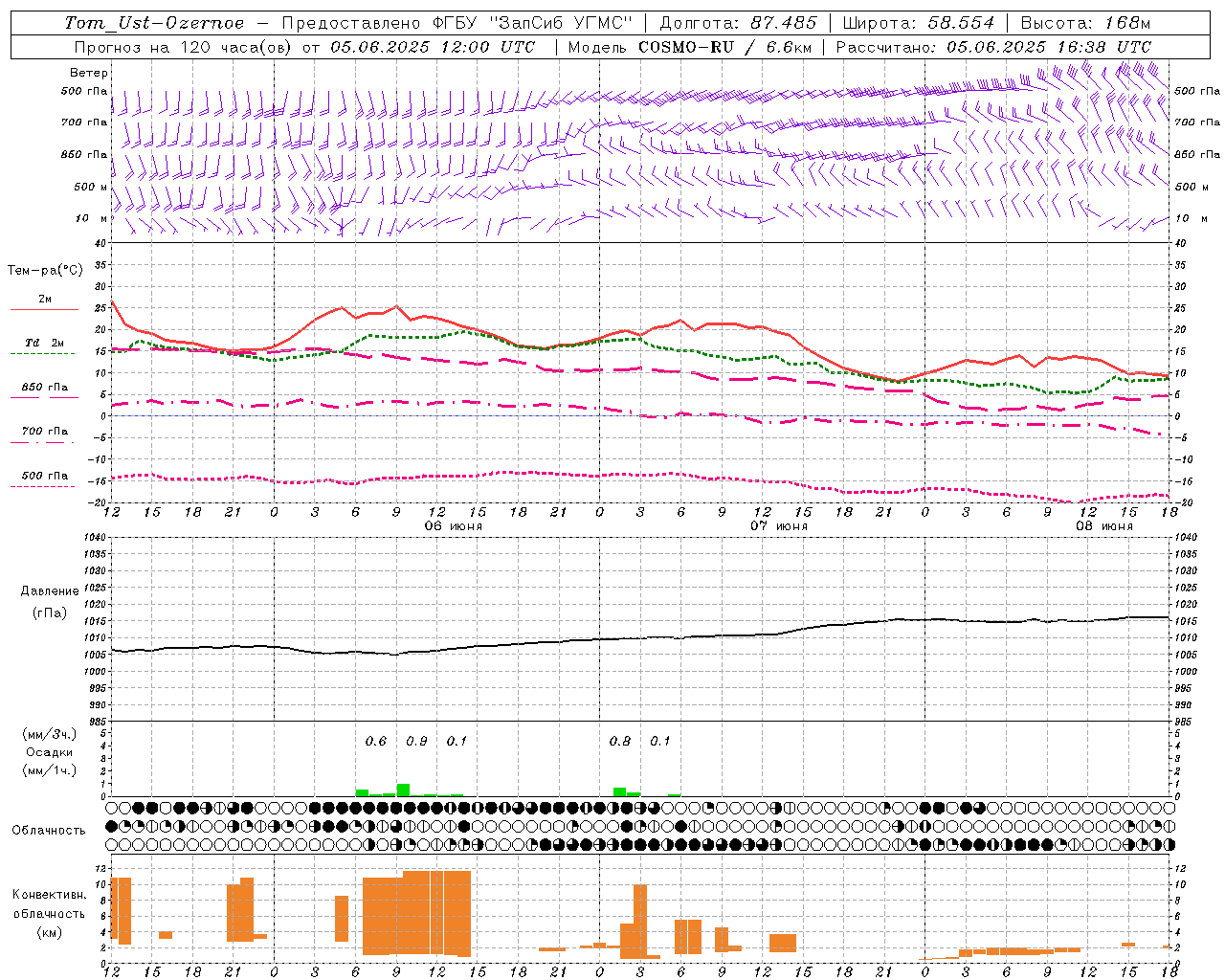Click the (мм/1ч.) precipitation unit label
This screenshot has width=1225, height=980.
click(x=50, y=770)
